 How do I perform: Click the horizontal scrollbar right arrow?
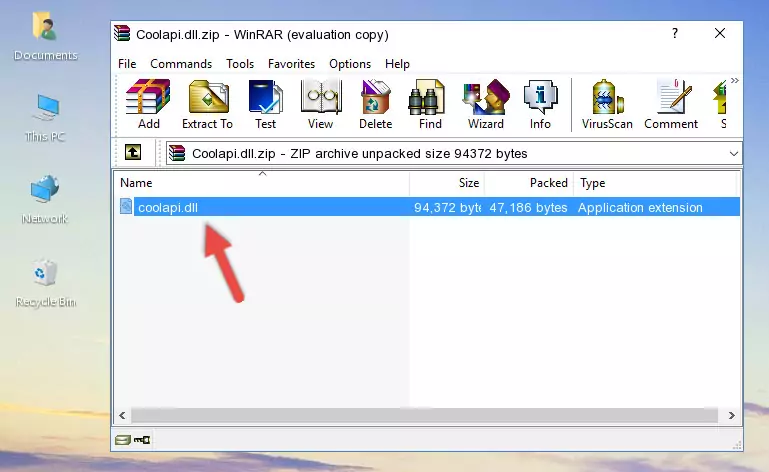coord(731,416)
